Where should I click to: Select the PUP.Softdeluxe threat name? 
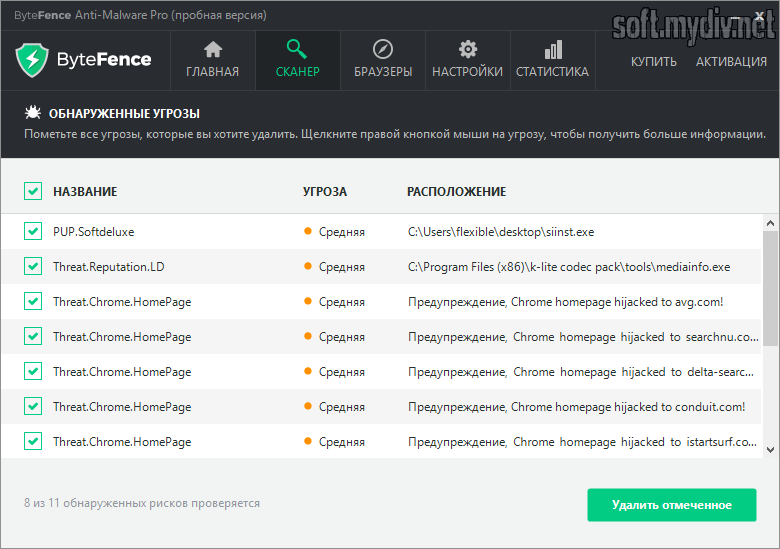(x=94, y=232)
